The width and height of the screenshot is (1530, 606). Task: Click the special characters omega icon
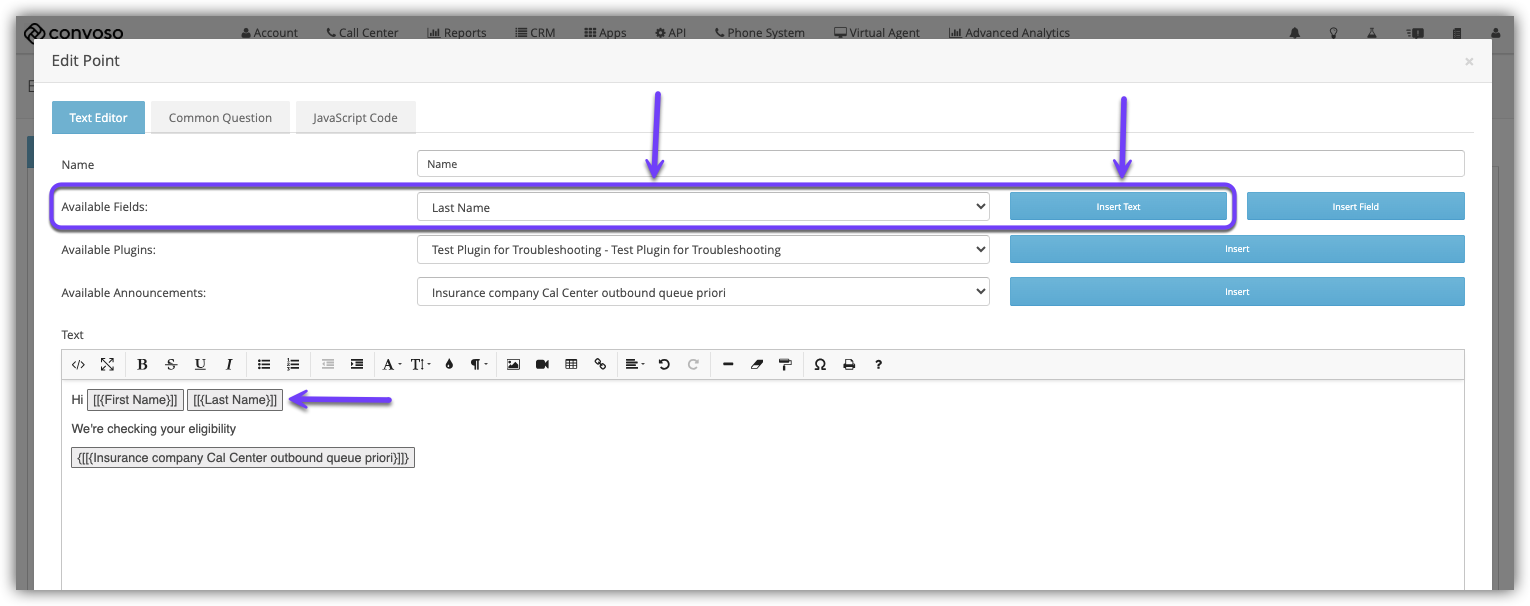click(x=820, y=365)
